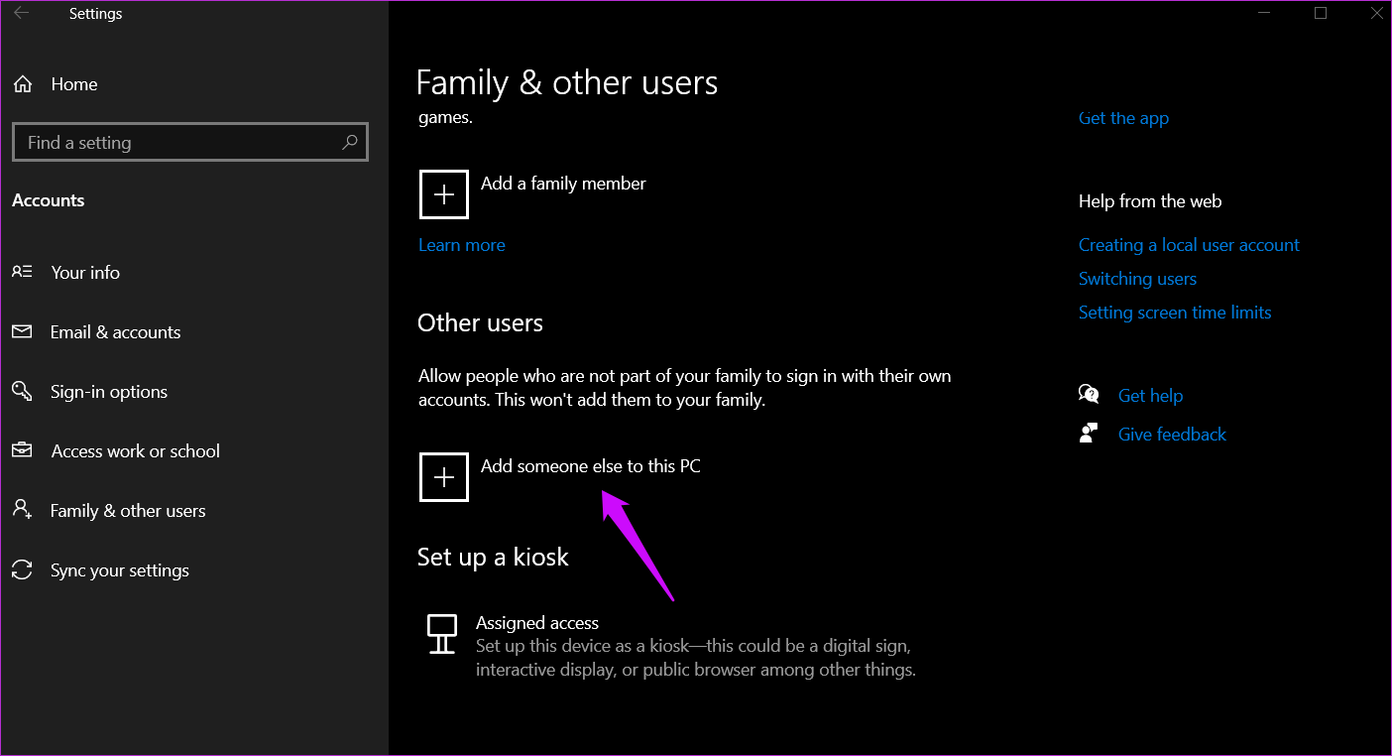The width and height of the screenshot is (1392, 756).
Task: Open Creating a local user account
Action: point(1189,244)
